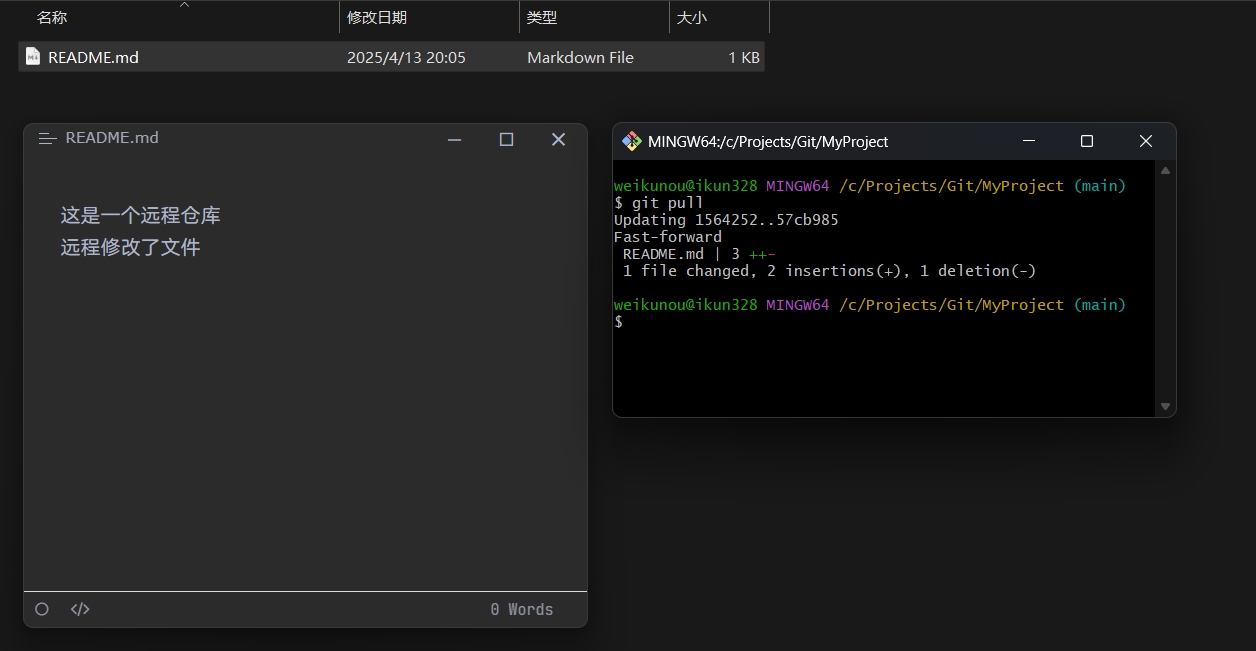Select the README.md file name in Explorer
This screenshot has width=1256, height=651.
[93, 57]
